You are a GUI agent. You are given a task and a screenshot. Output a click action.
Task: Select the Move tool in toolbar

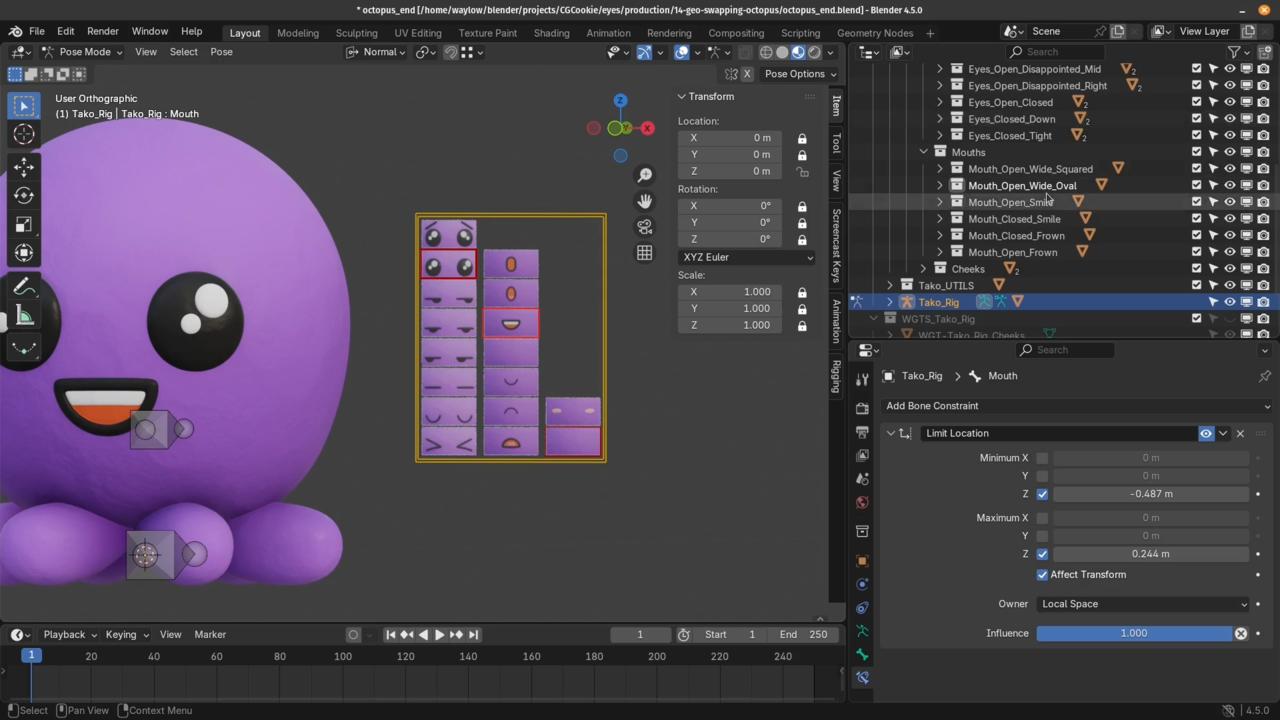click(24, 167)
